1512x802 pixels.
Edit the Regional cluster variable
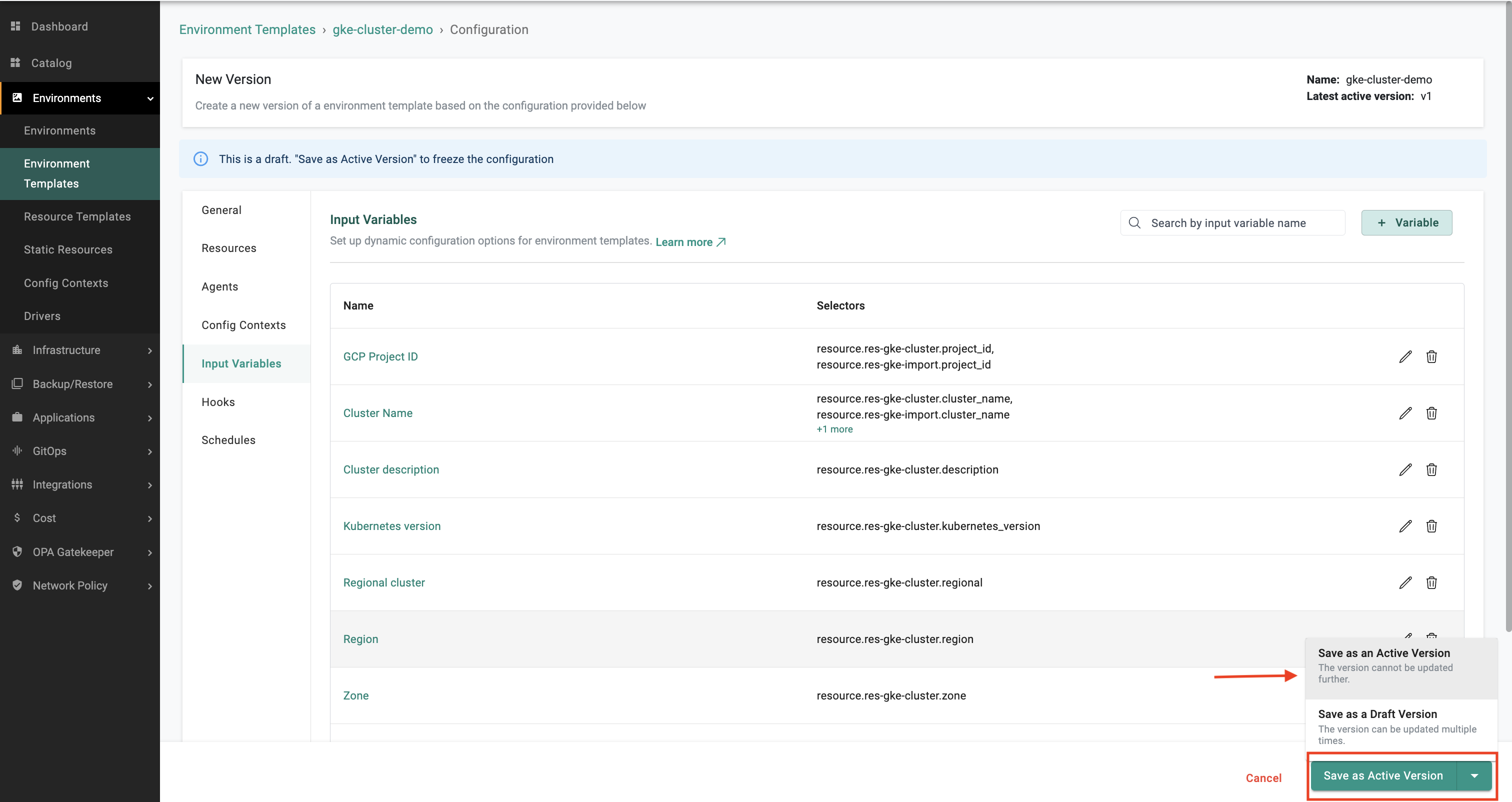pyautogui.click(x=1405, y=582)
